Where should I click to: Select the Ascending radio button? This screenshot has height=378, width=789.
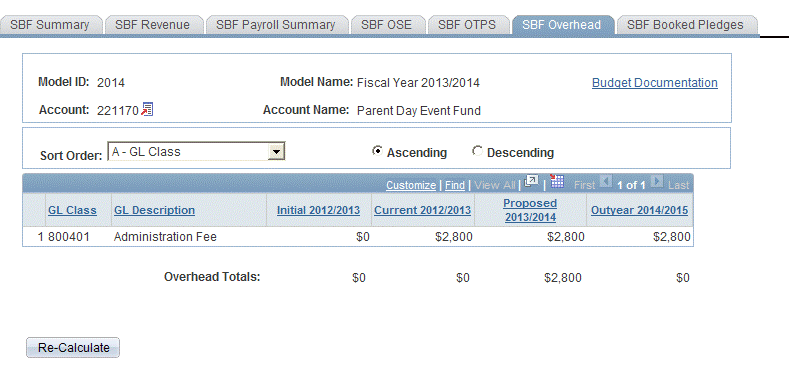376,151
